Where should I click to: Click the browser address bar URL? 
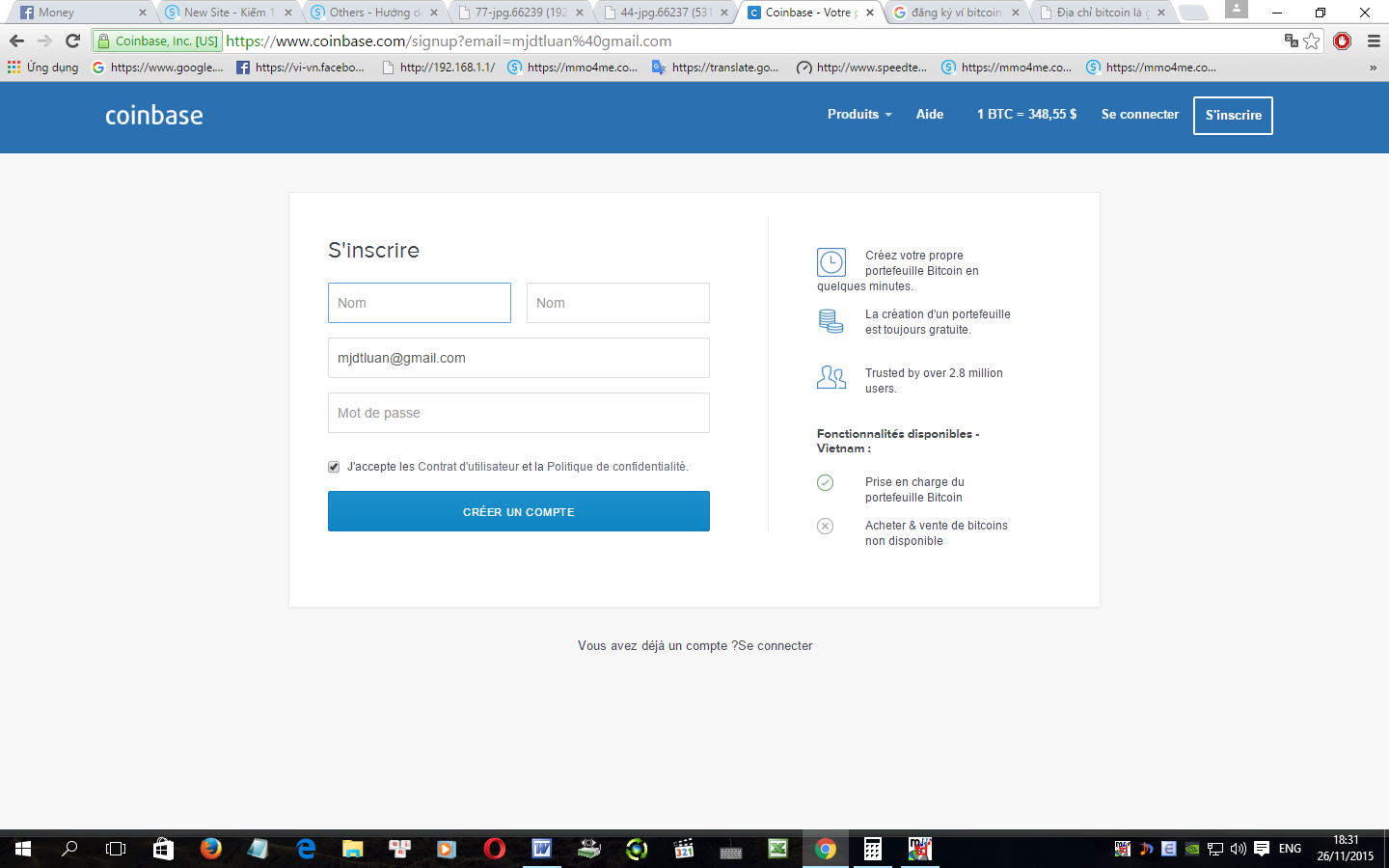[x=449, y=41]
